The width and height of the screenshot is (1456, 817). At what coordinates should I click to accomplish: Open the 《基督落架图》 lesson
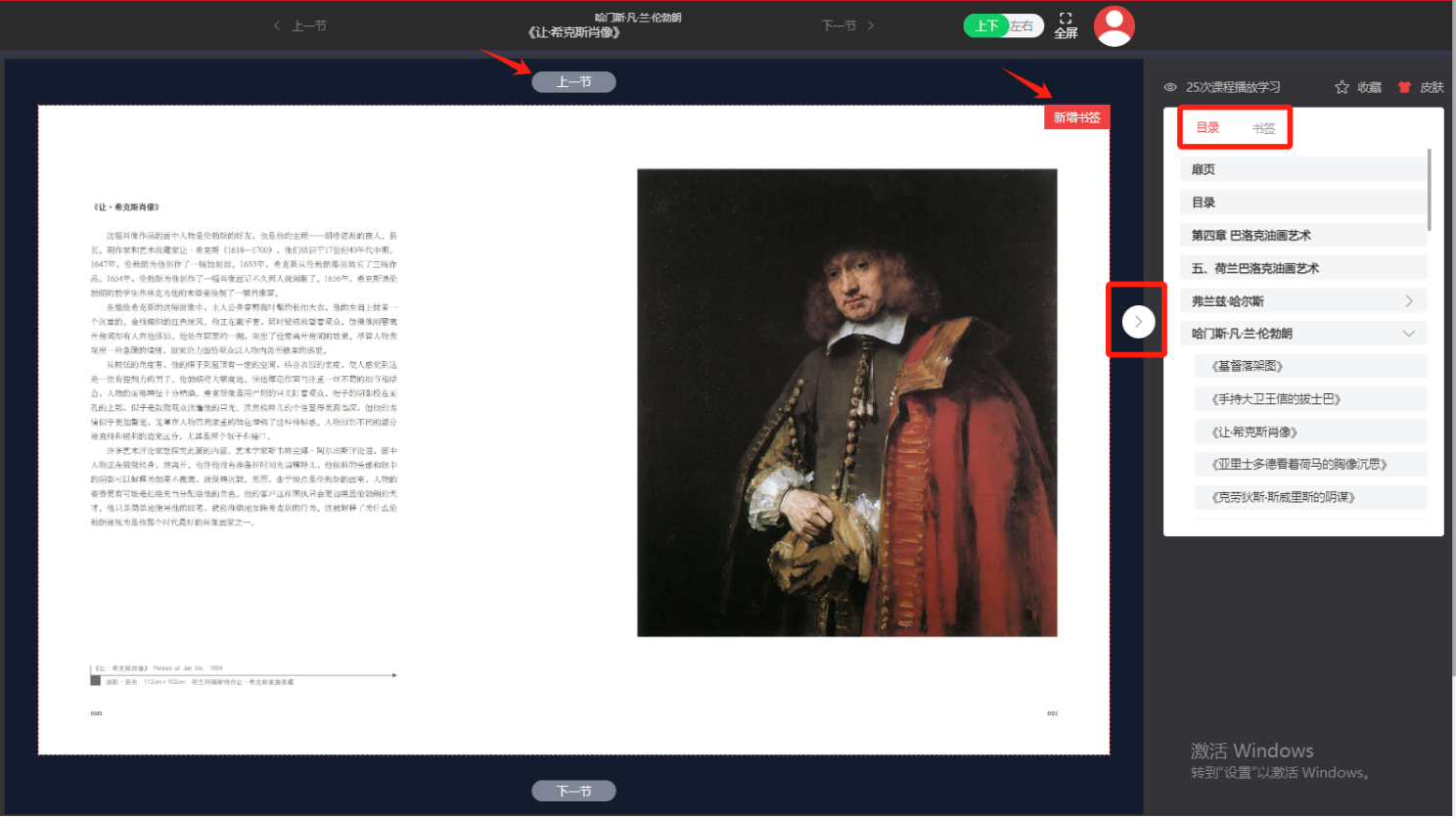point(1311,366)
